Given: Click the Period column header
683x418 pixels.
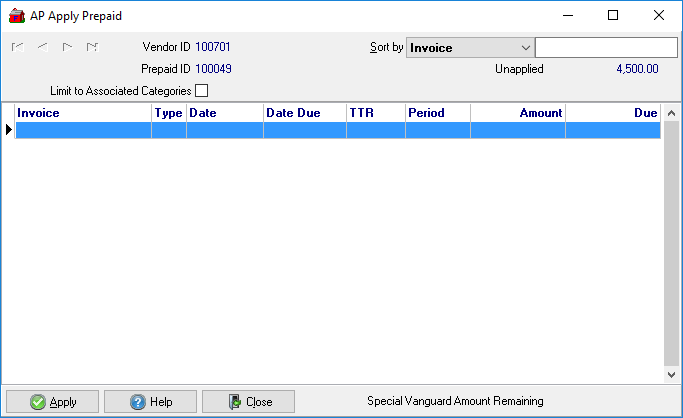Looking at the screenshot, I should point(437,113).
